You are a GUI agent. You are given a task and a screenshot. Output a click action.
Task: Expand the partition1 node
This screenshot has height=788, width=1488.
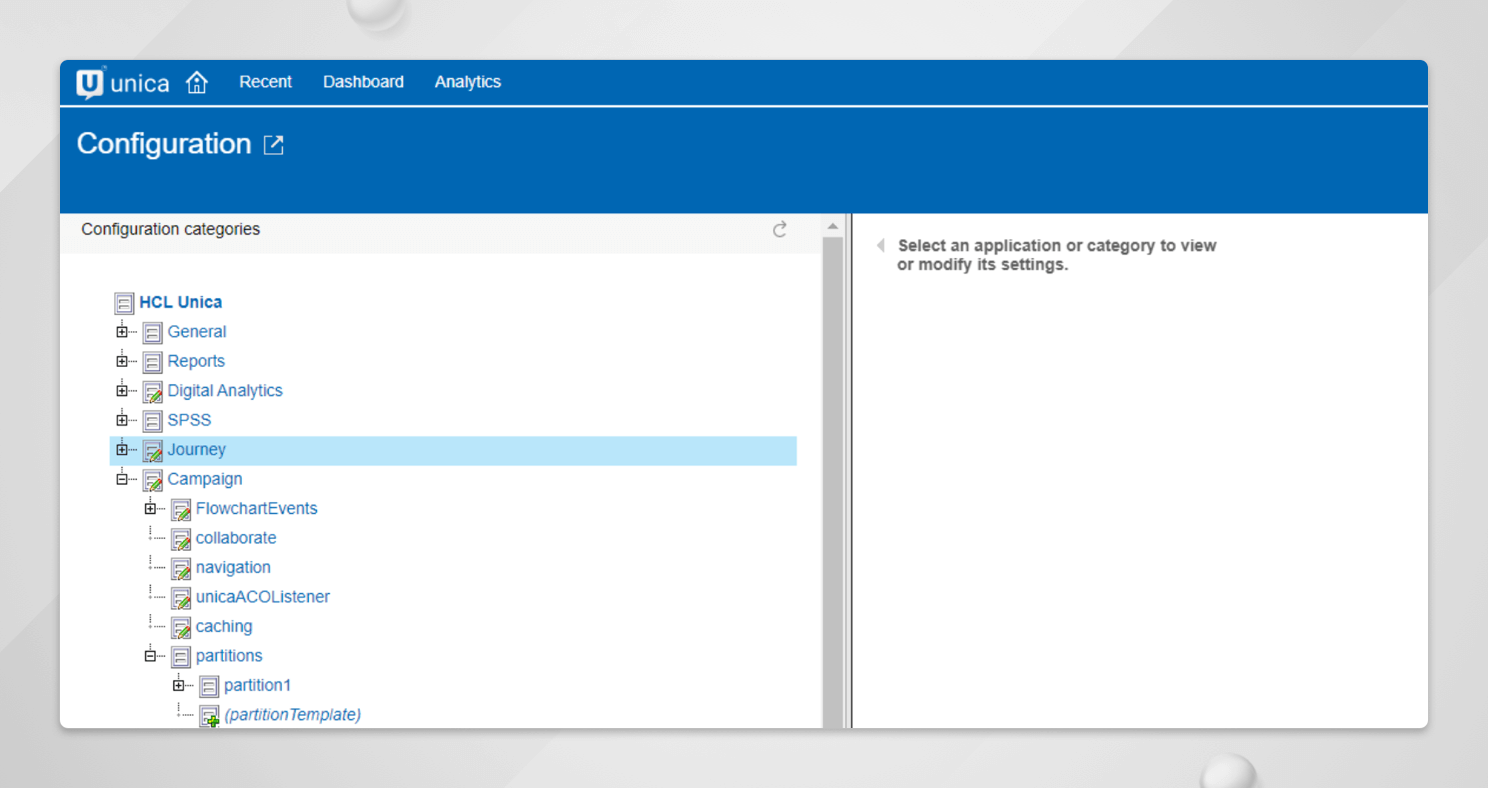tap(178, 686)
